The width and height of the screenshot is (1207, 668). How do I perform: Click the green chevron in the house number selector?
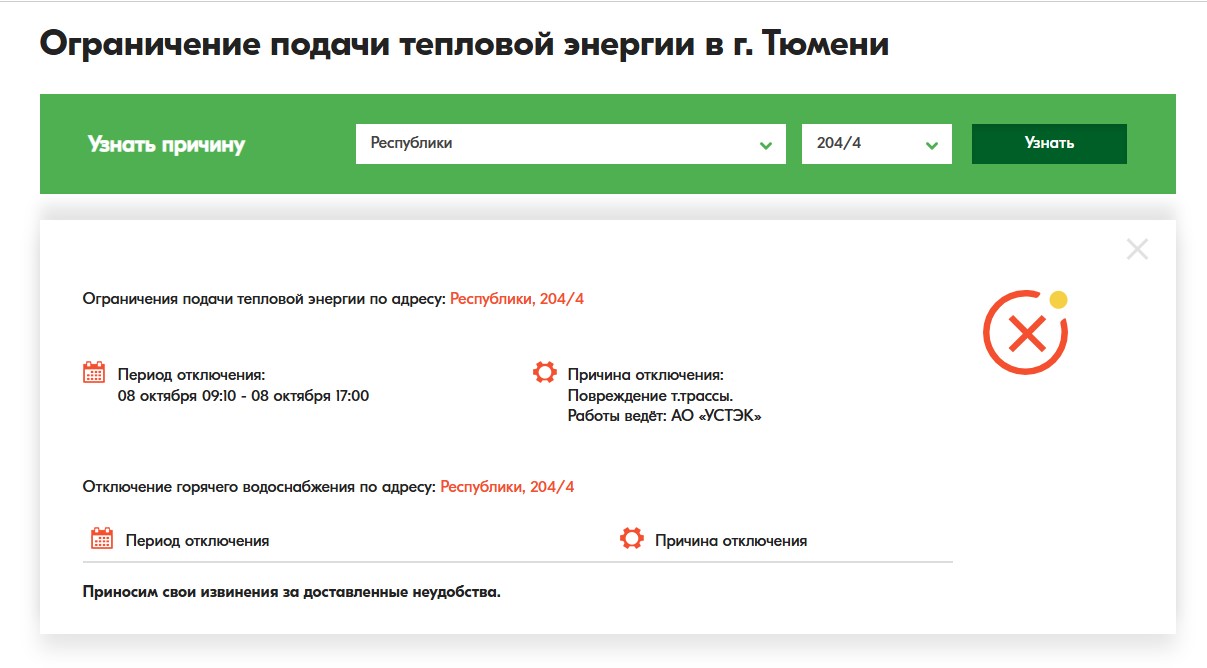coord(932,146)
